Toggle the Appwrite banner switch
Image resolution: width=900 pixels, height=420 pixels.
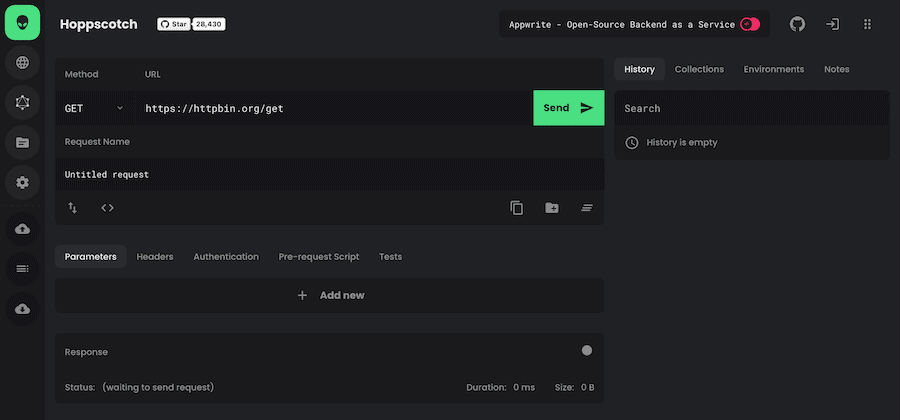tap(749, 24)
